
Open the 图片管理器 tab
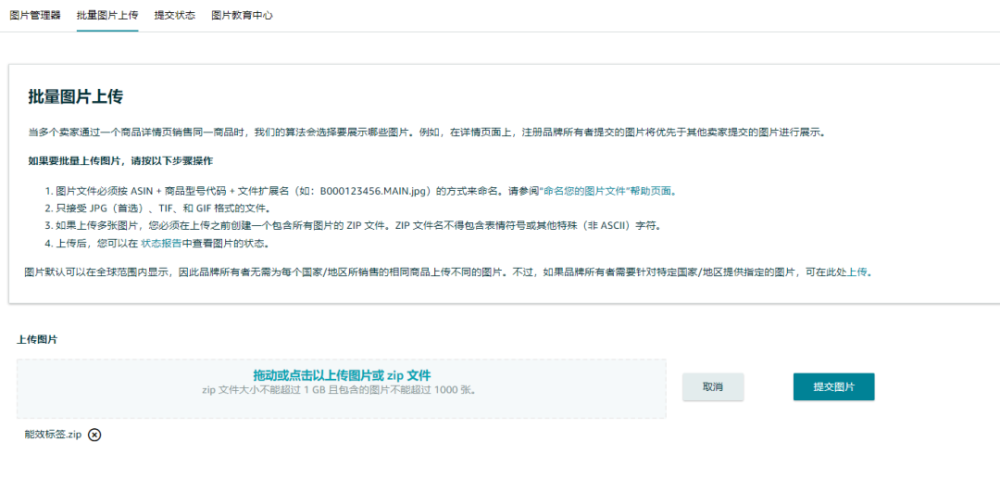(36, 15)
